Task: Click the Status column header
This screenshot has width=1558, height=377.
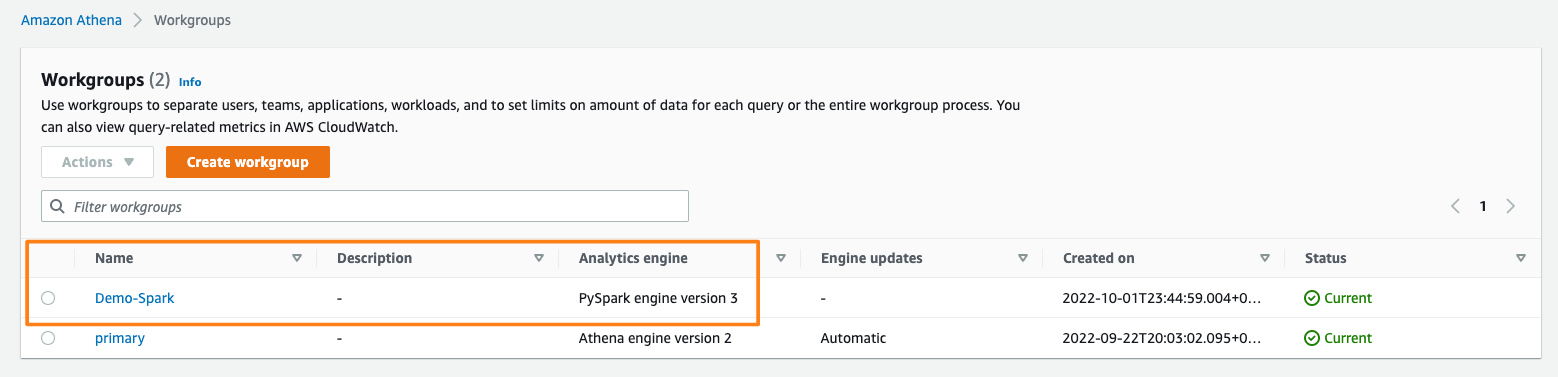Action: tap(1326, 258)
